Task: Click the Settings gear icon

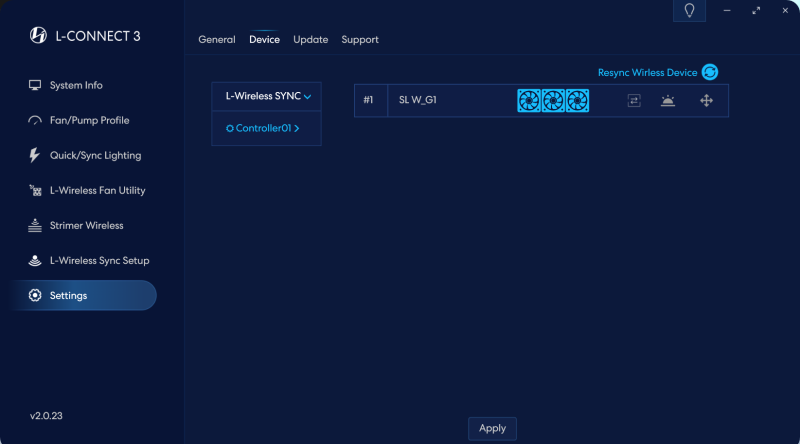Action: (x=35, y=295)
